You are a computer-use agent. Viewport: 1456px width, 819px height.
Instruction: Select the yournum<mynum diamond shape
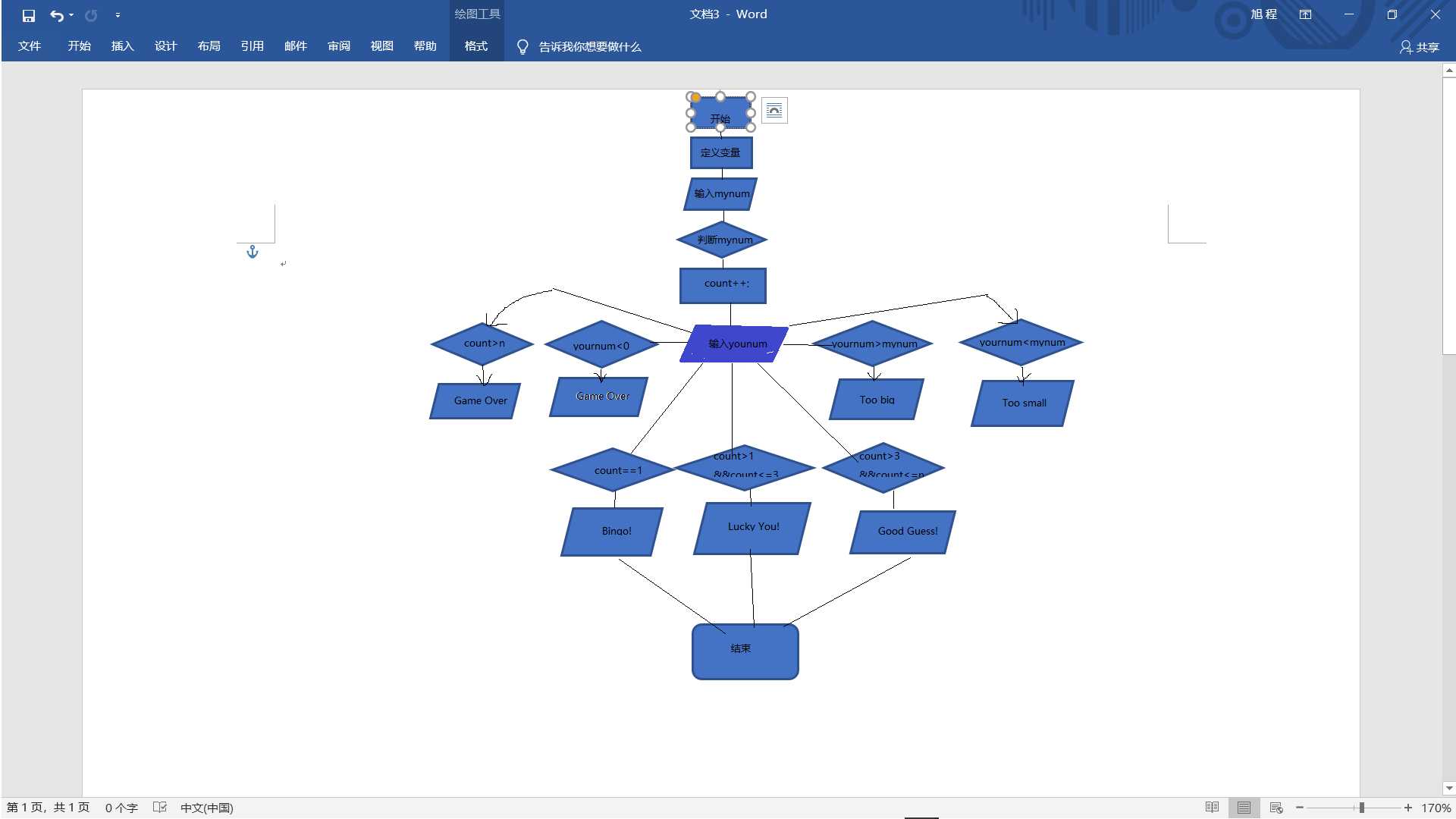coord(1021,342)
